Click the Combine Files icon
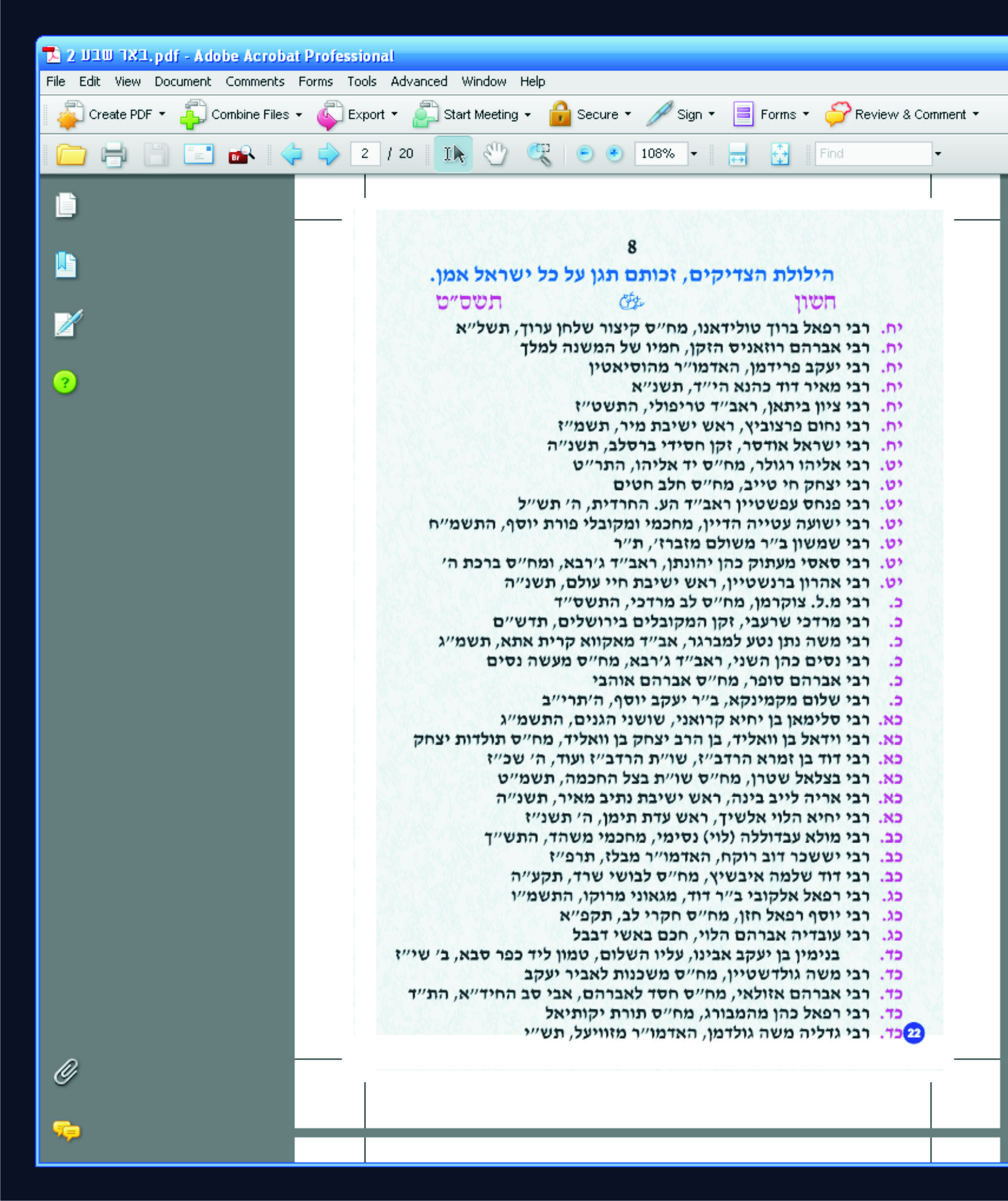This screenshot has width=1008, height=1201. click(193, 114)
